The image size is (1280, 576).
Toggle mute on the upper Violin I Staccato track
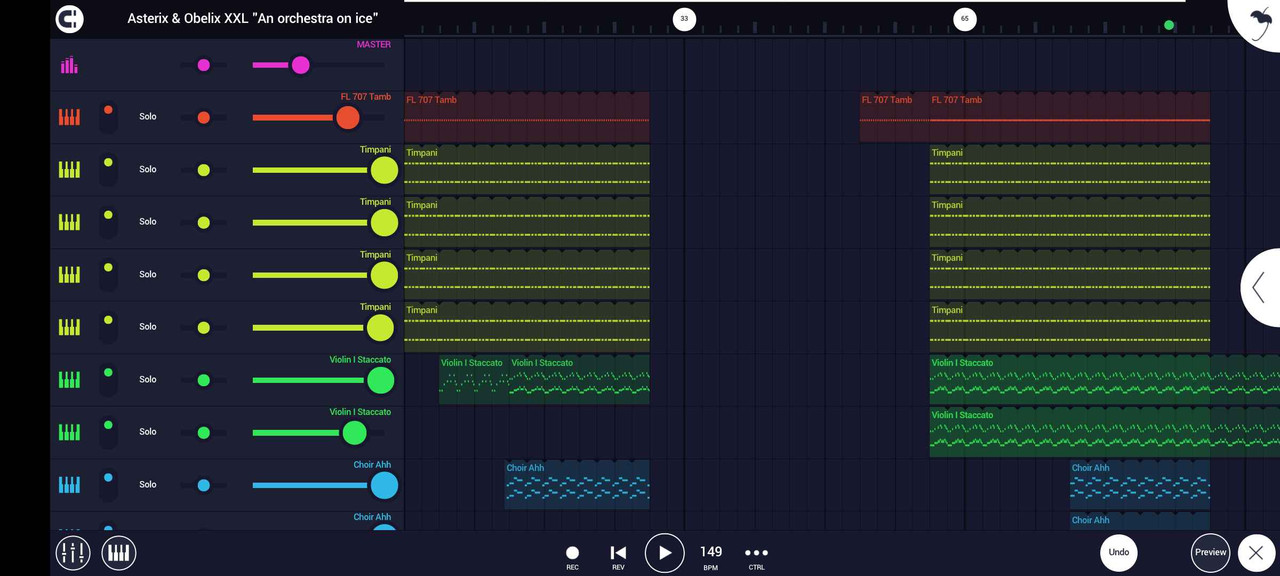[x=108, y=379]
